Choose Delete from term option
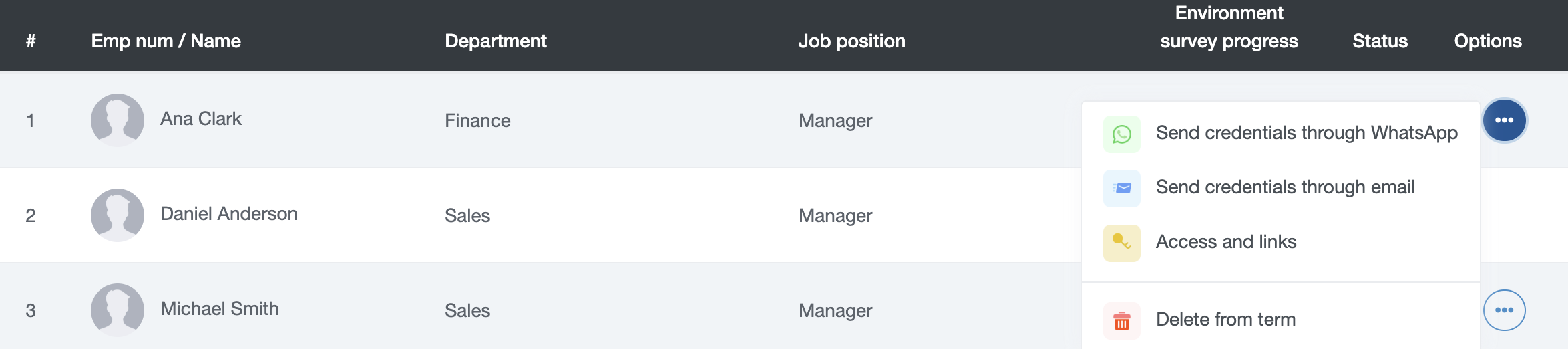Screen dimensions: 1568x349 tap(1226, 319)
